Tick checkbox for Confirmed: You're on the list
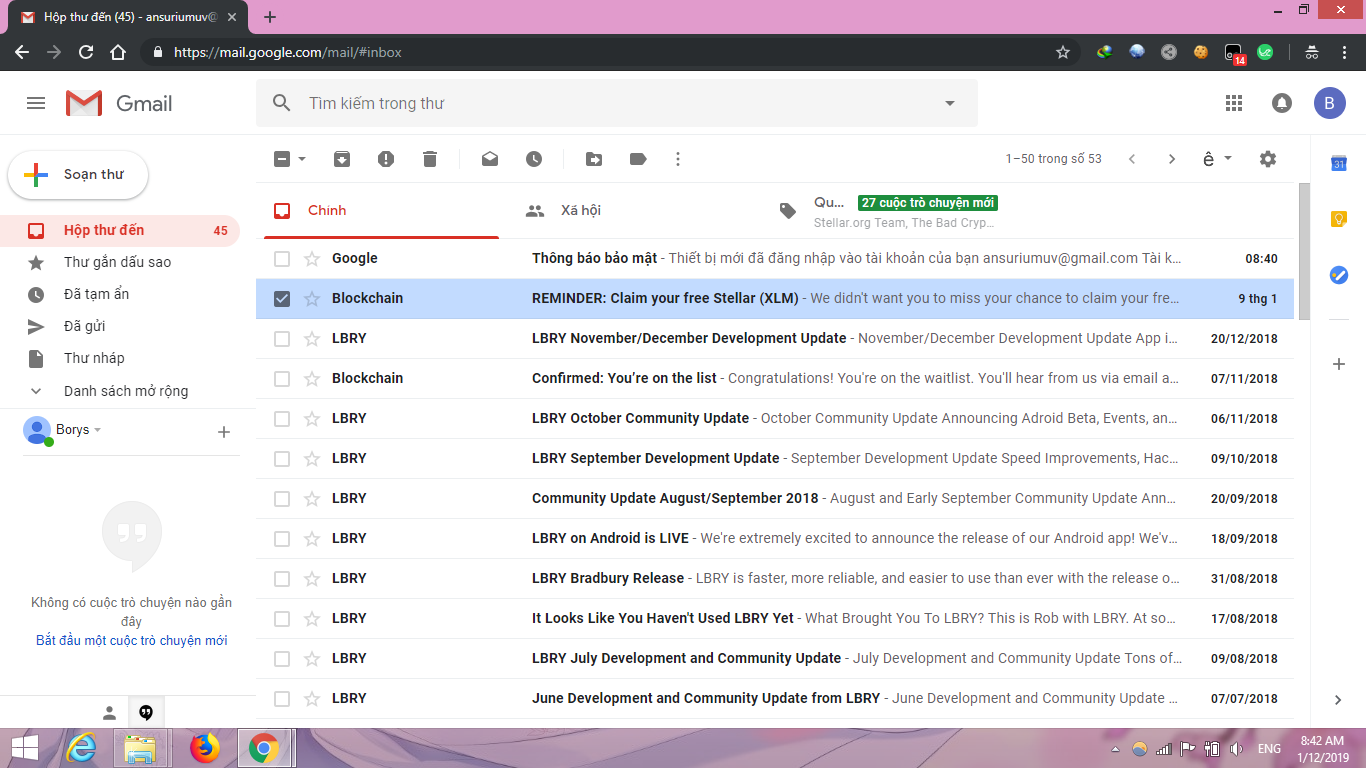 (x=282, y=379)
